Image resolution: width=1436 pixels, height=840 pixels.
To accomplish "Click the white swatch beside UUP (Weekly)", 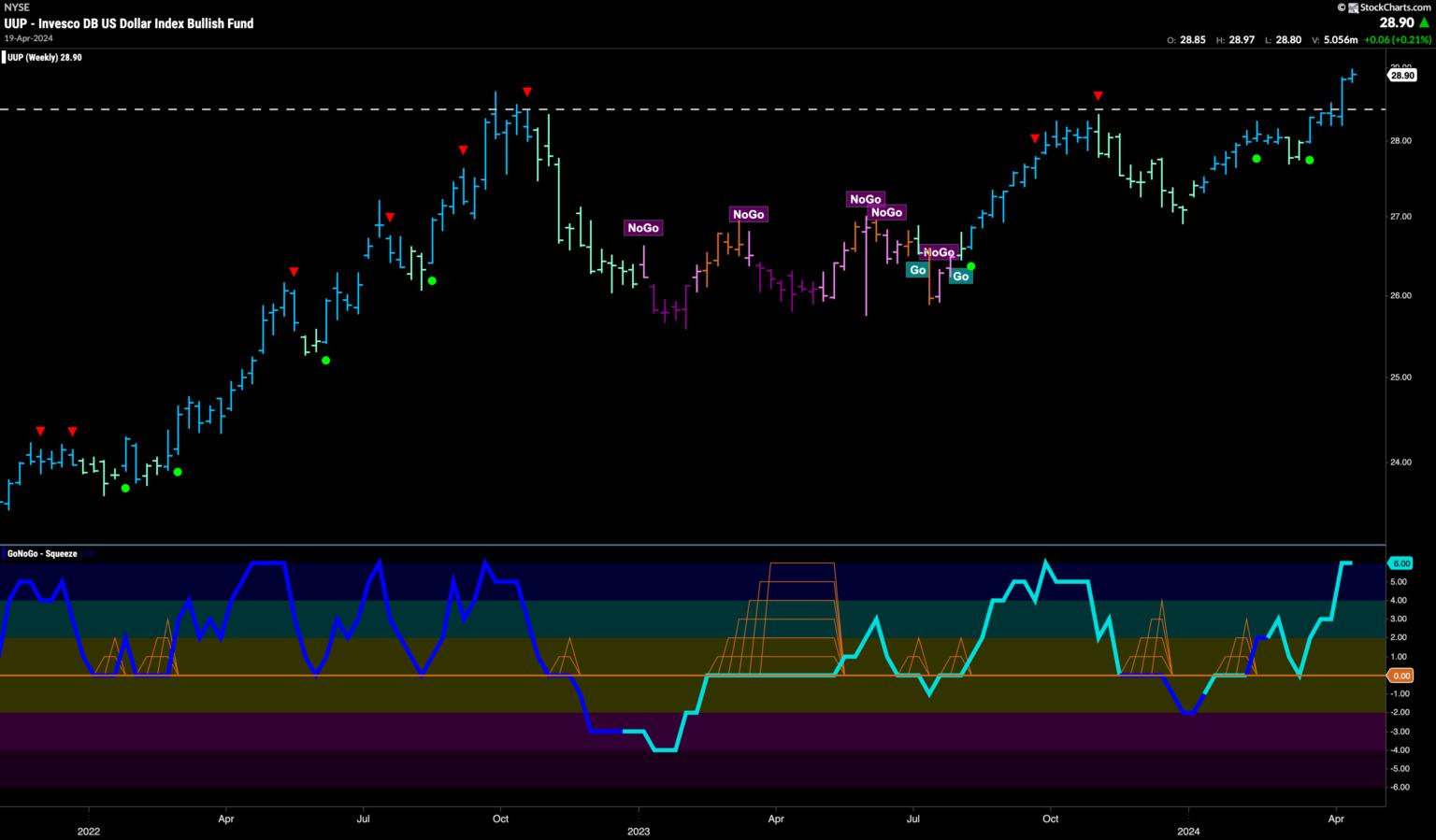I will tap(4, 58).
